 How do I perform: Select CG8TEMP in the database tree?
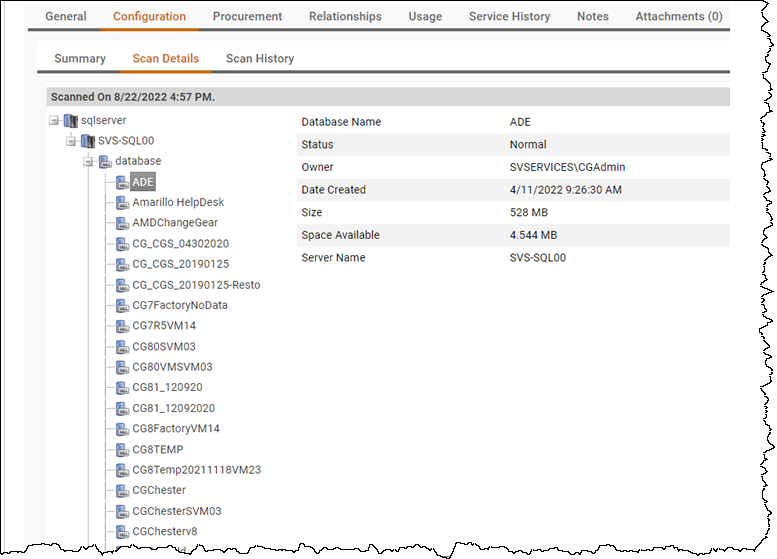coord(158,449)
